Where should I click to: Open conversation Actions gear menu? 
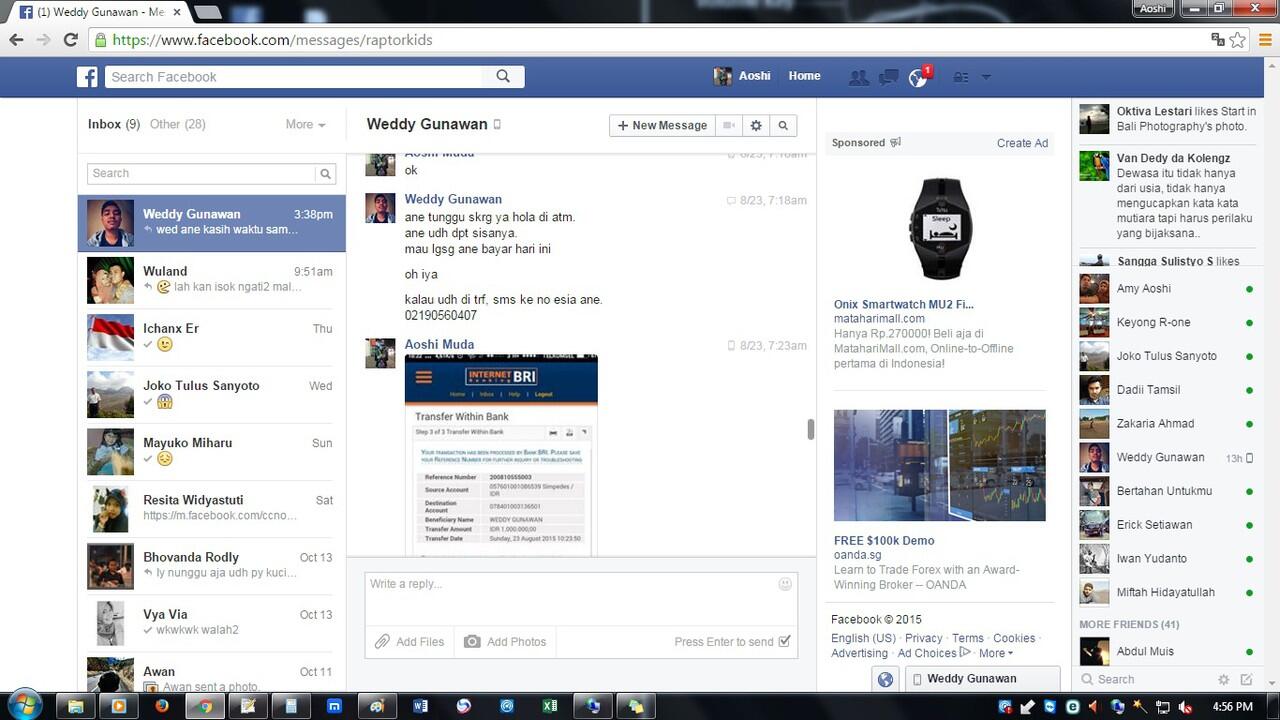coord(756,125)
